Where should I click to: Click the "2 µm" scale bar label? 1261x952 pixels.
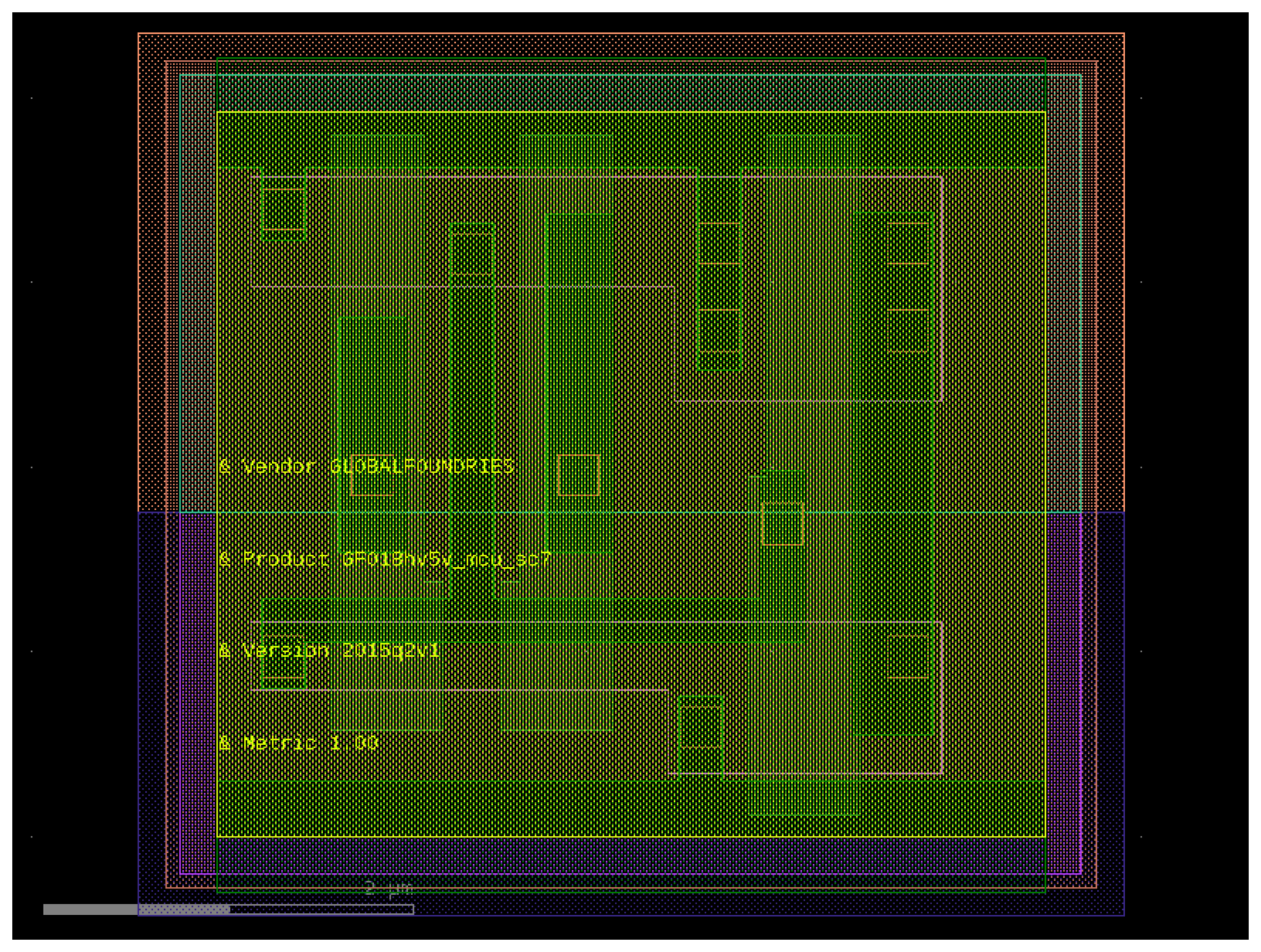[388, 888]
